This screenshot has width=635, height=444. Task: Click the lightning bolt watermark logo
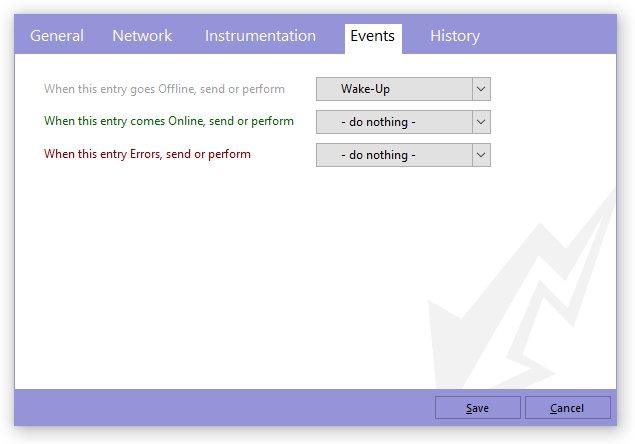click(x=520, y=300)
